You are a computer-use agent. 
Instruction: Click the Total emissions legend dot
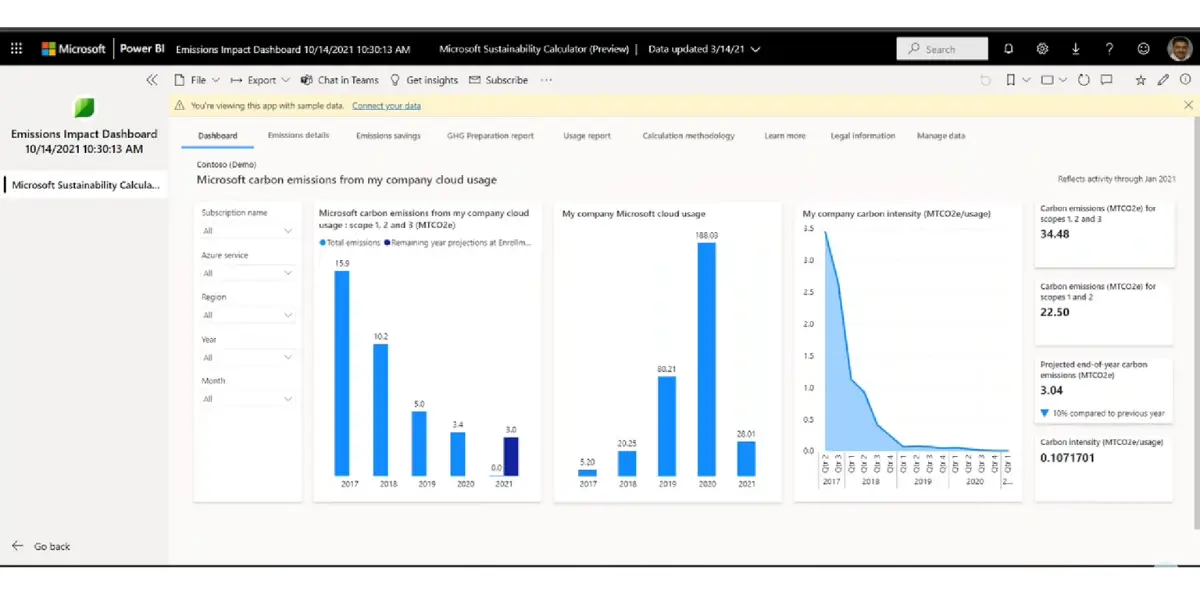(322, 243)
